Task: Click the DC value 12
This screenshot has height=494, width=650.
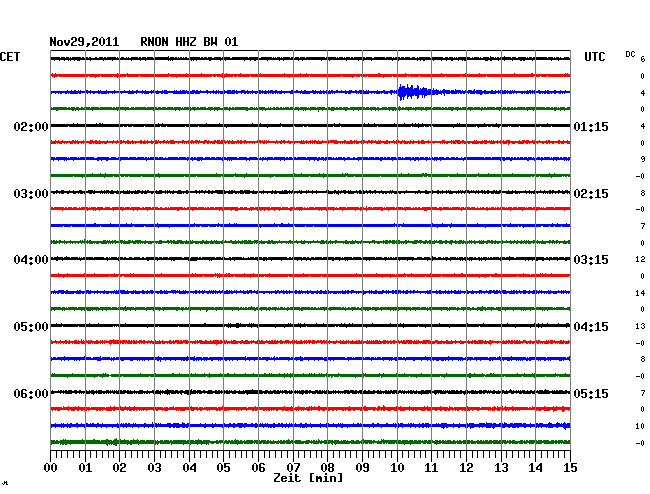Action: (x=640, y=259)
